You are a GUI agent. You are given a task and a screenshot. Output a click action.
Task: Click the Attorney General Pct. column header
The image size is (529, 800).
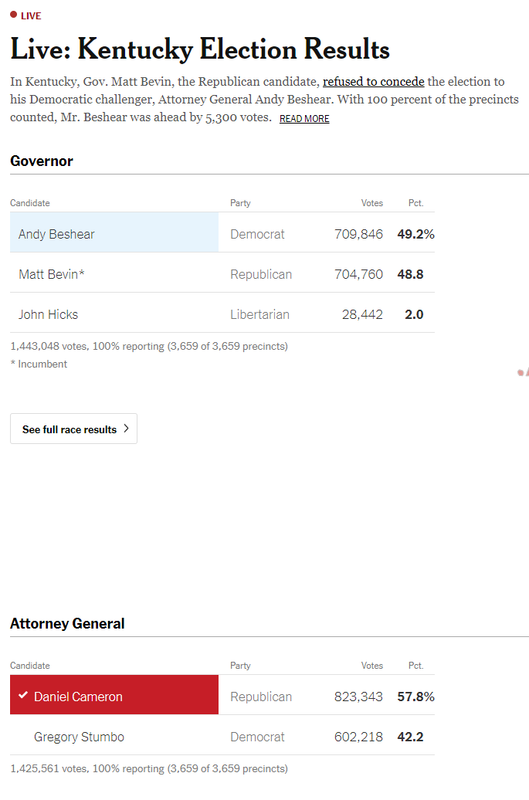coord(416,665)
